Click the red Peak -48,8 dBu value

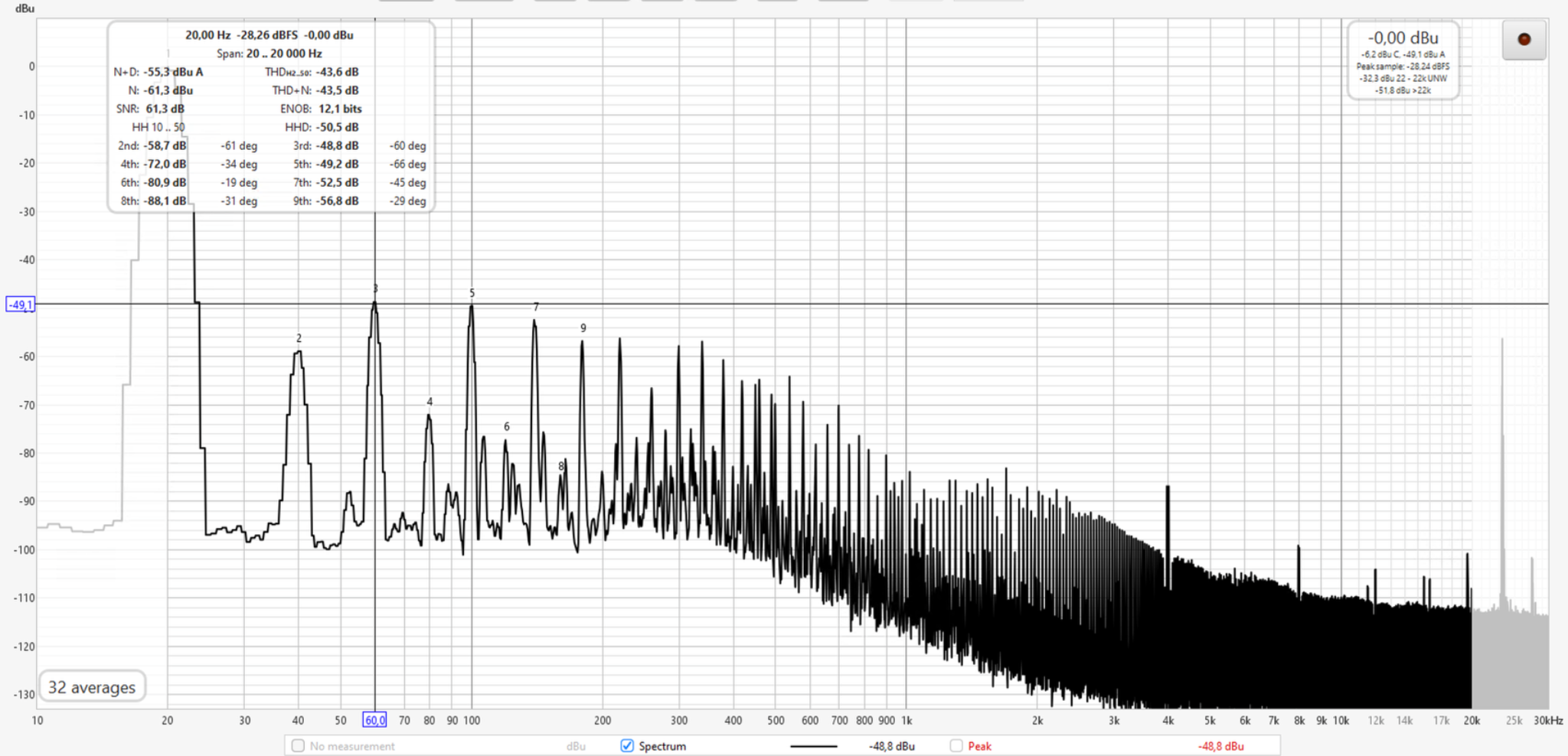click(1220, 746)
